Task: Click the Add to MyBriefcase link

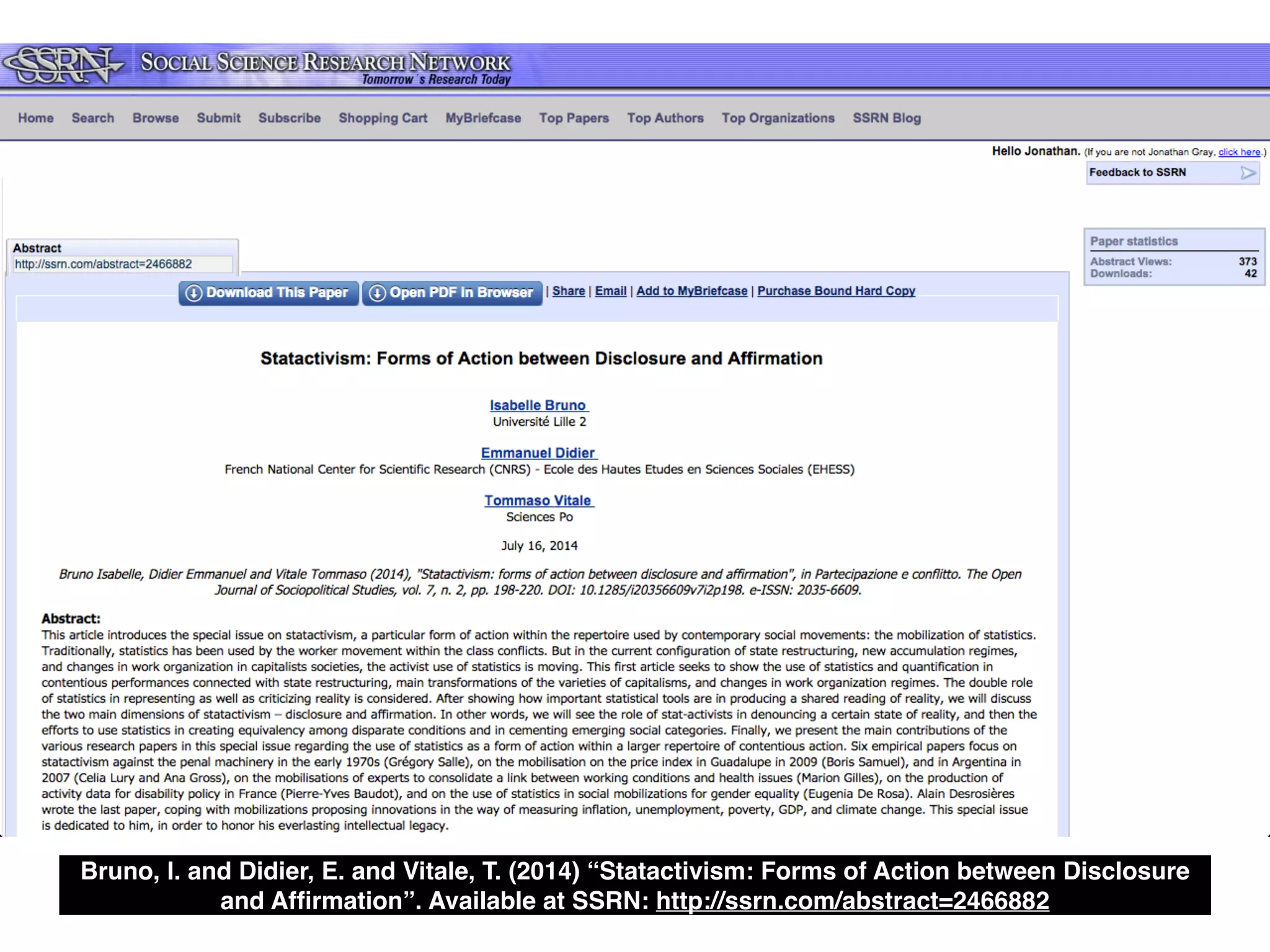Action: point(692,291)
